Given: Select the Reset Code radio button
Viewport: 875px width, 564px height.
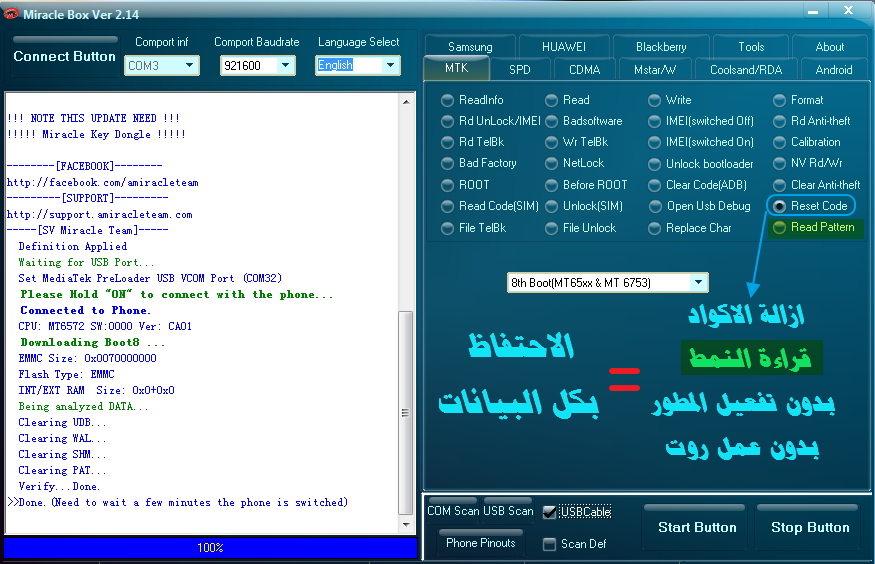Looking at the screenshot, I should point(779,206).
